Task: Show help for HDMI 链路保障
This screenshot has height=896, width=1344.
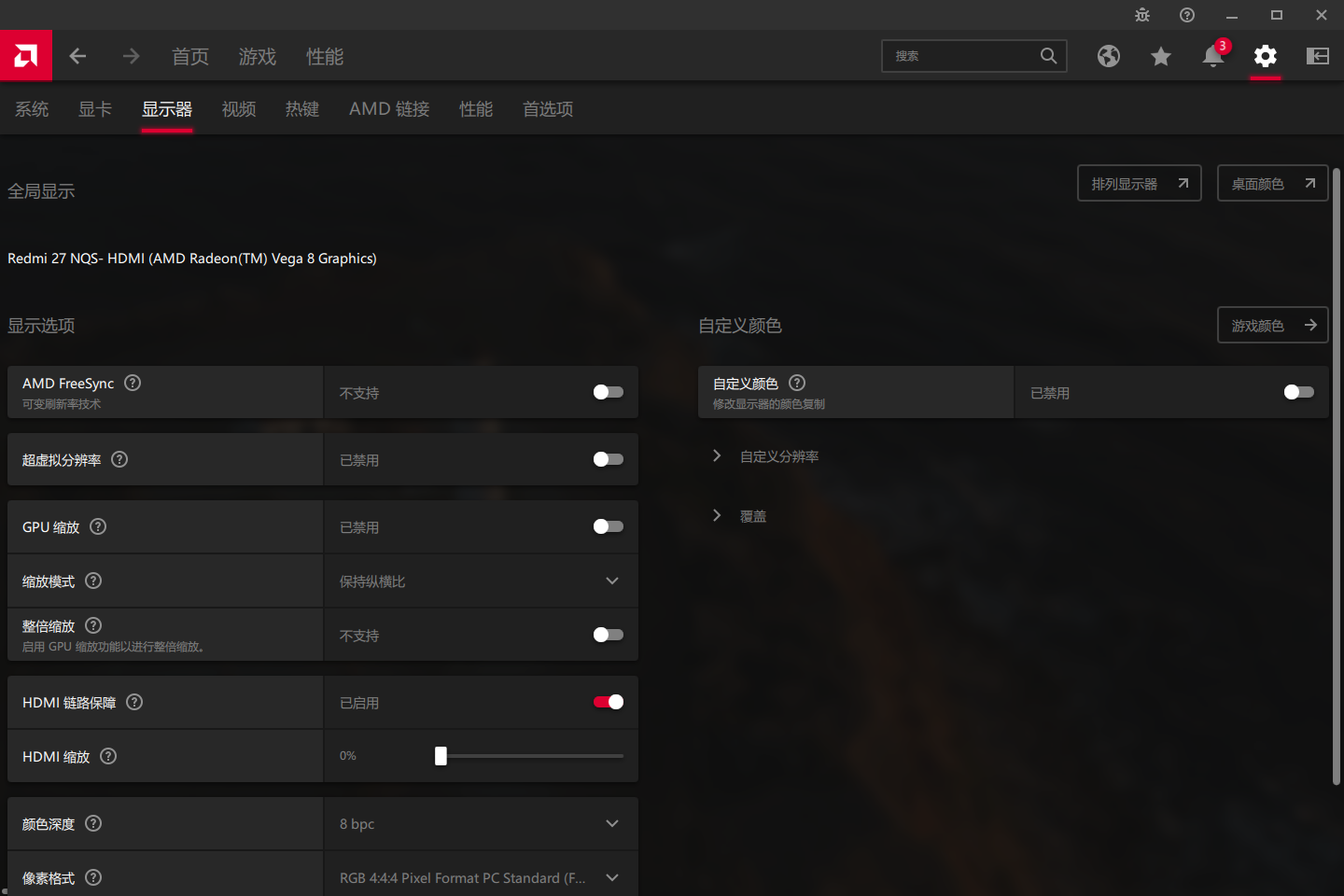Action: point(134,702)
